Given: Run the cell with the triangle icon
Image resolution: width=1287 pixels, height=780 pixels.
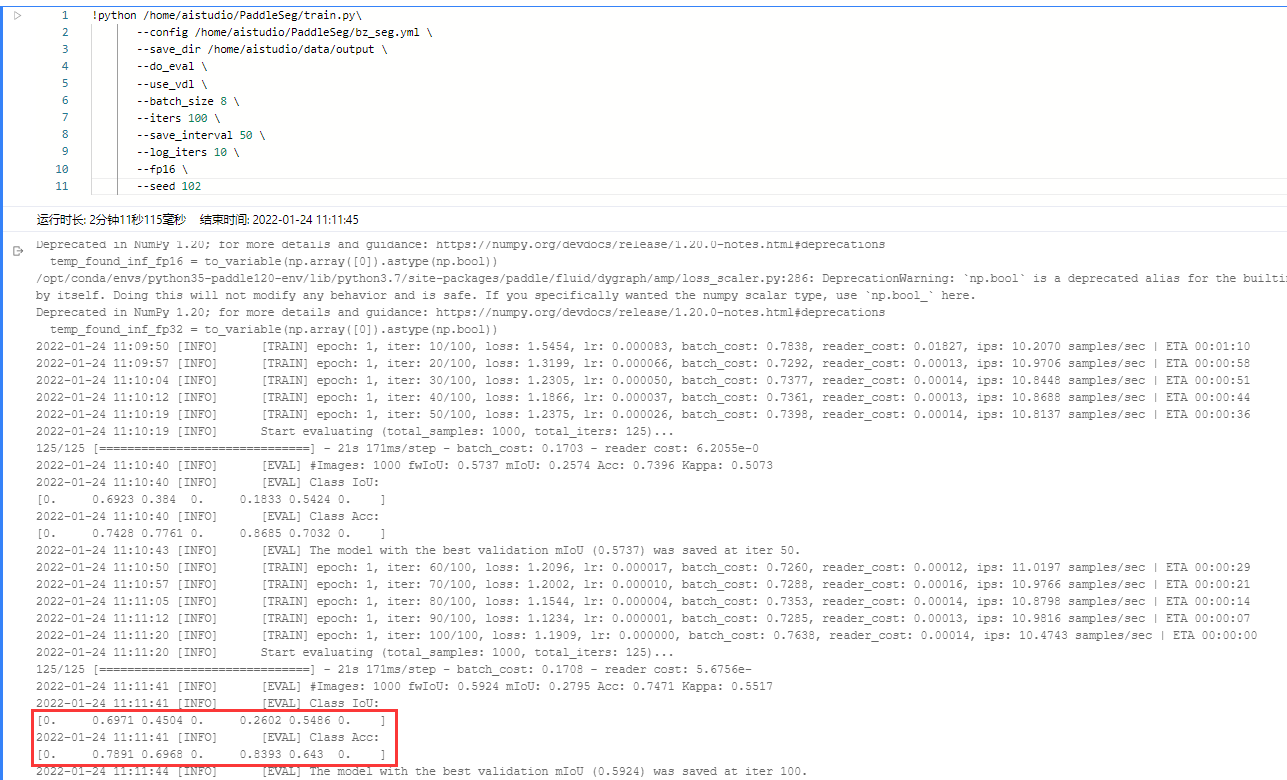Looking at the screenshot, I should pos(17,16).
